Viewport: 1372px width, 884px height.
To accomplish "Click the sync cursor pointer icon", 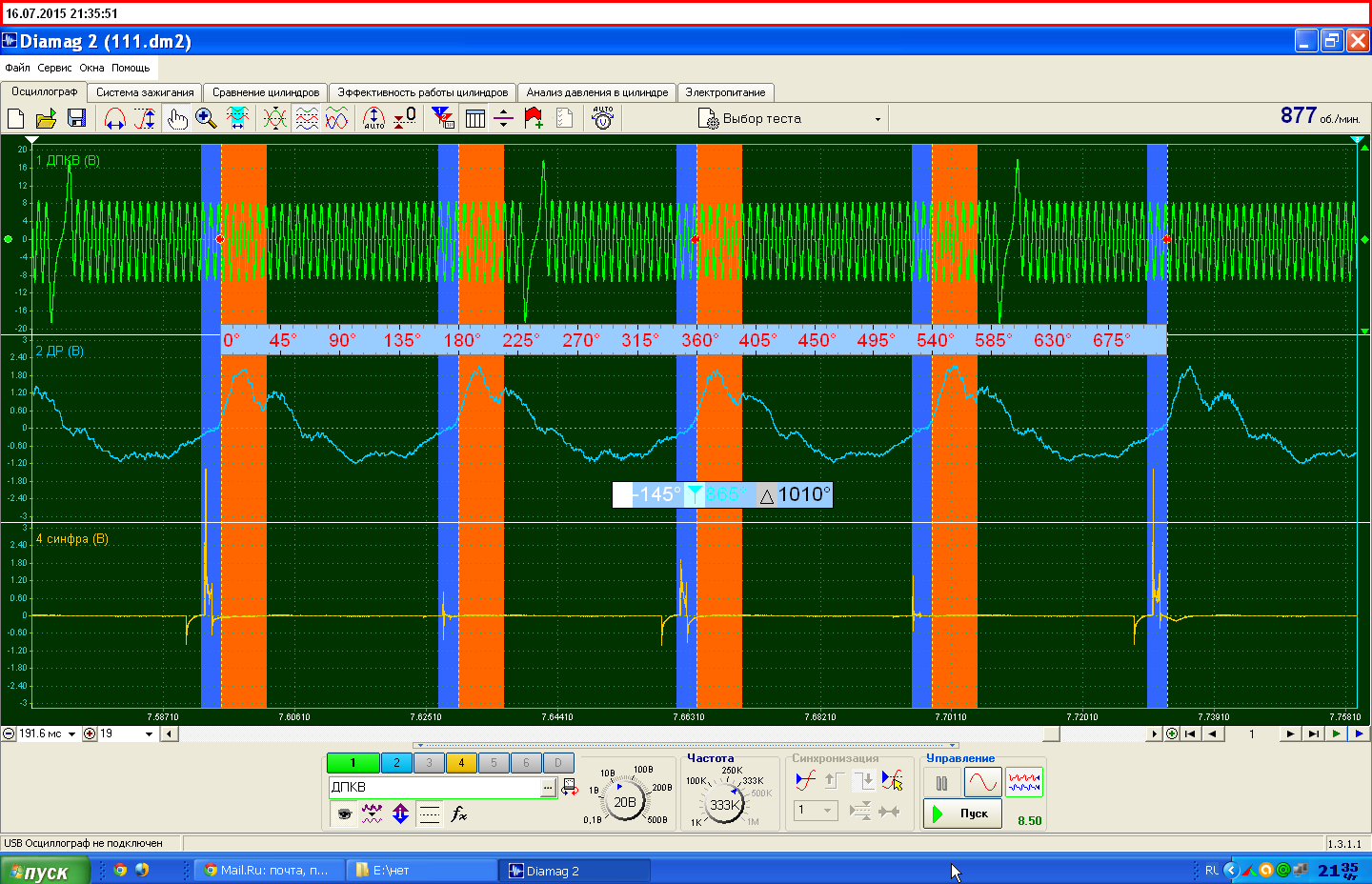I will click(892, 780).
